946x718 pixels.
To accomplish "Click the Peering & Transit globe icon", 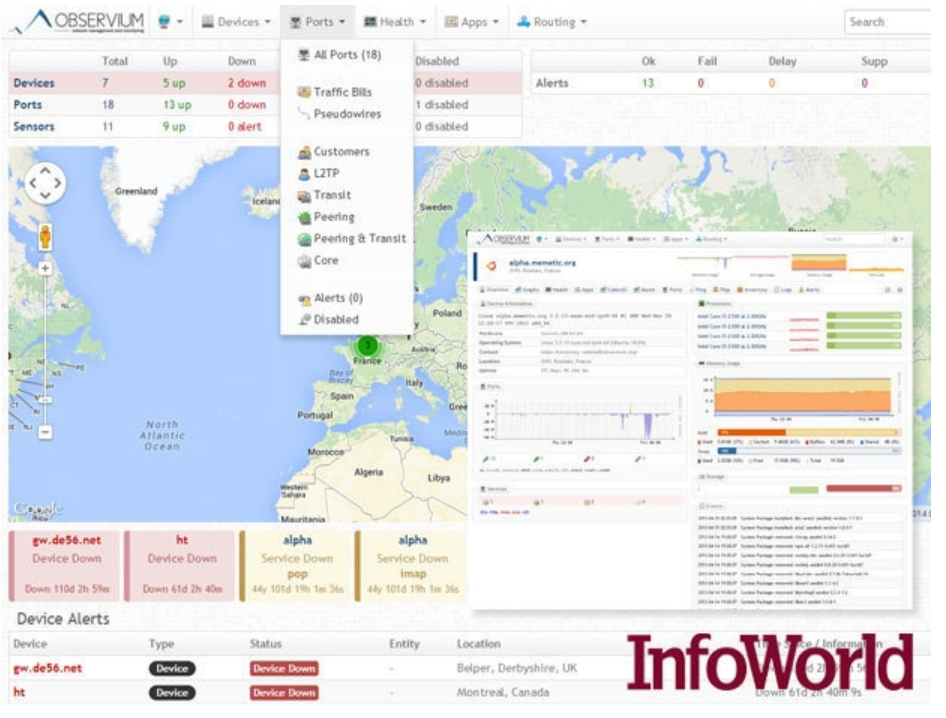I will 304,240.
